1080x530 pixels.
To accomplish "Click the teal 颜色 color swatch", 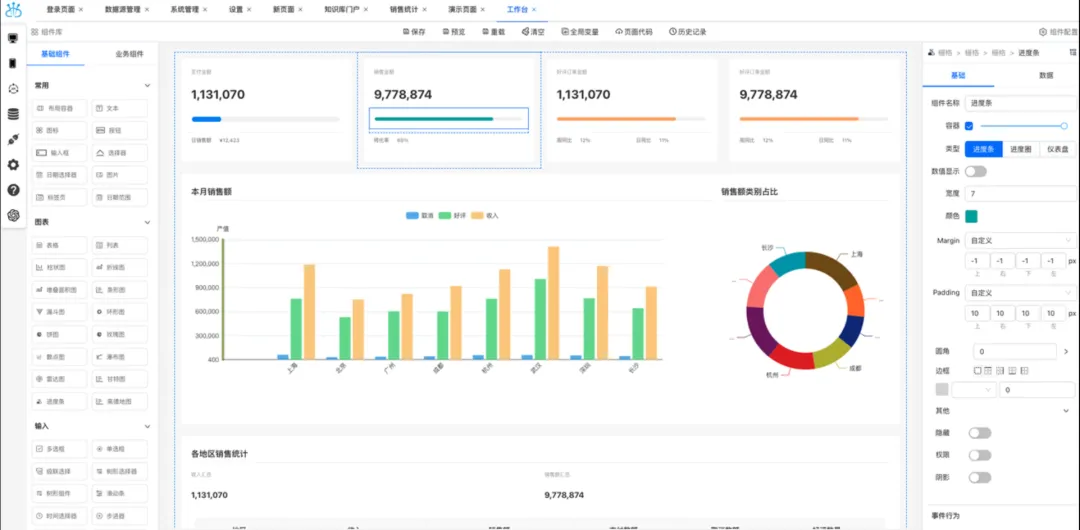I will click(971, 216).
